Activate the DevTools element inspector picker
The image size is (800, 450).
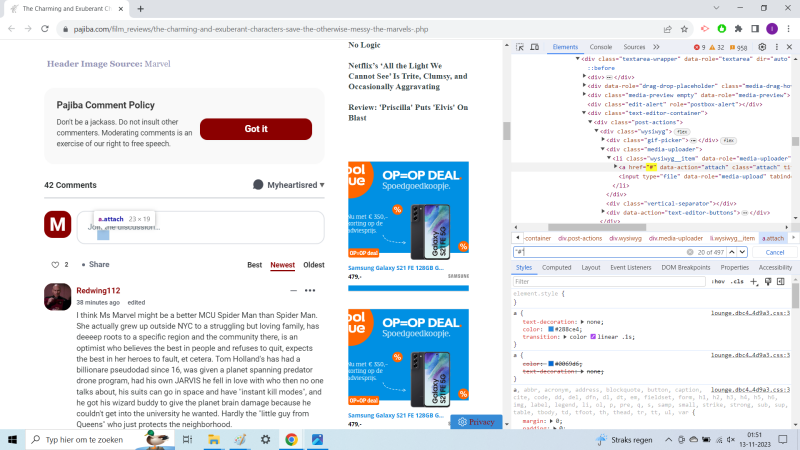[520, 47]
